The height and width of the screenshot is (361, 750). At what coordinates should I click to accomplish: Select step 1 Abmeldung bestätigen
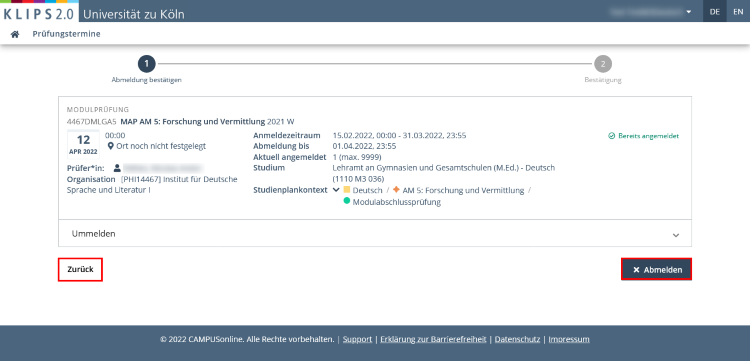[x=146, y=69]
